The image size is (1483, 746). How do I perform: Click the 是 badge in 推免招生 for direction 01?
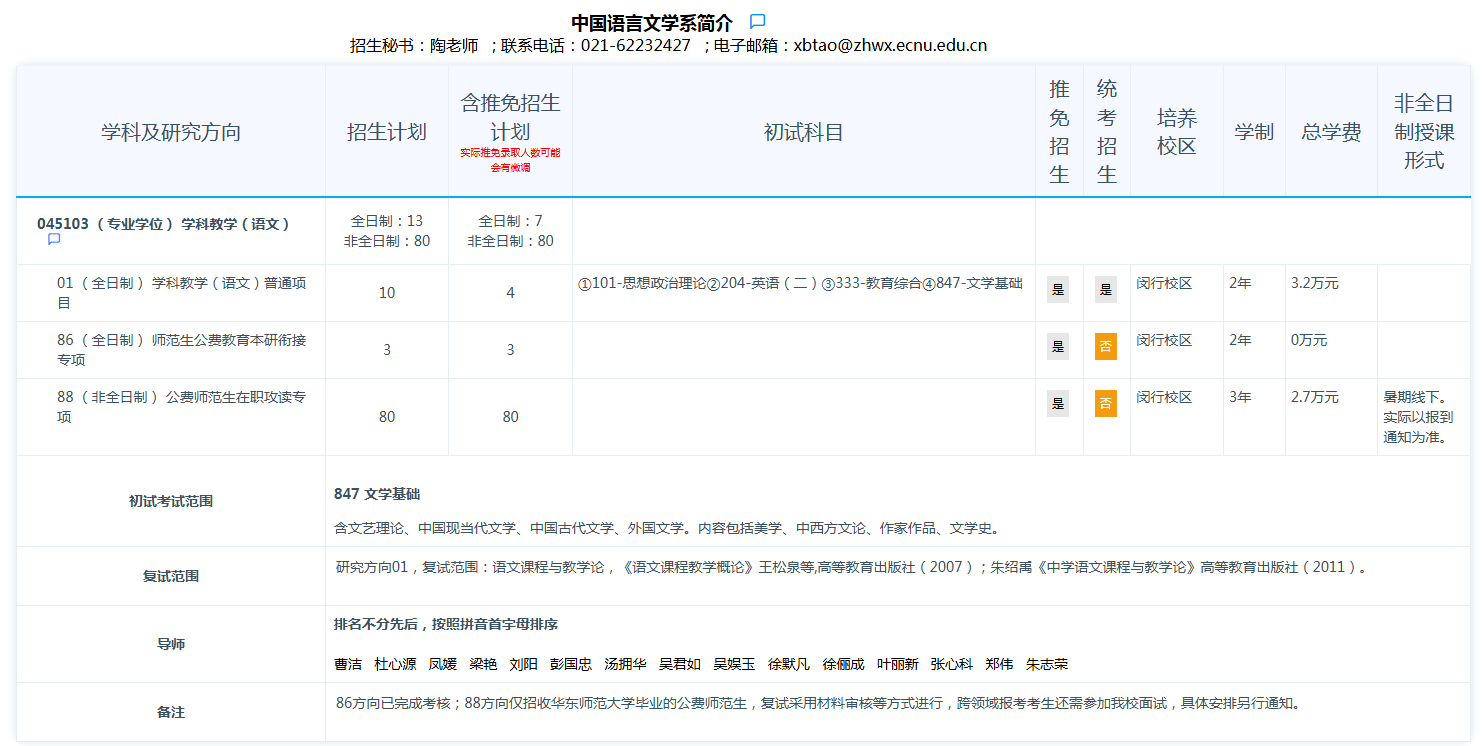[1058, 287]
